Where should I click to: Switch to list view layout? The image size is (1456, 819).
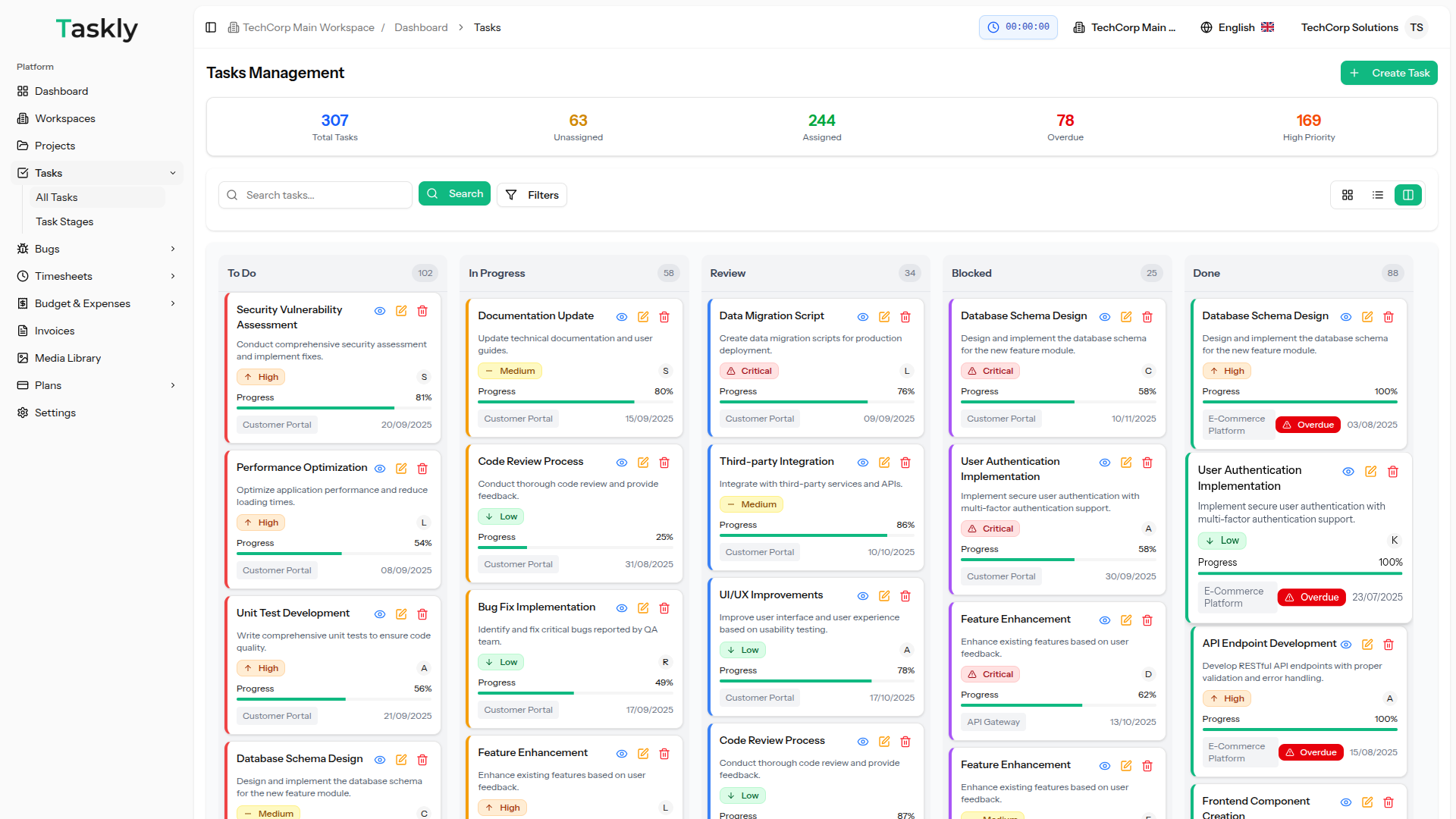pyautogui.click(x=1378, y=195)
